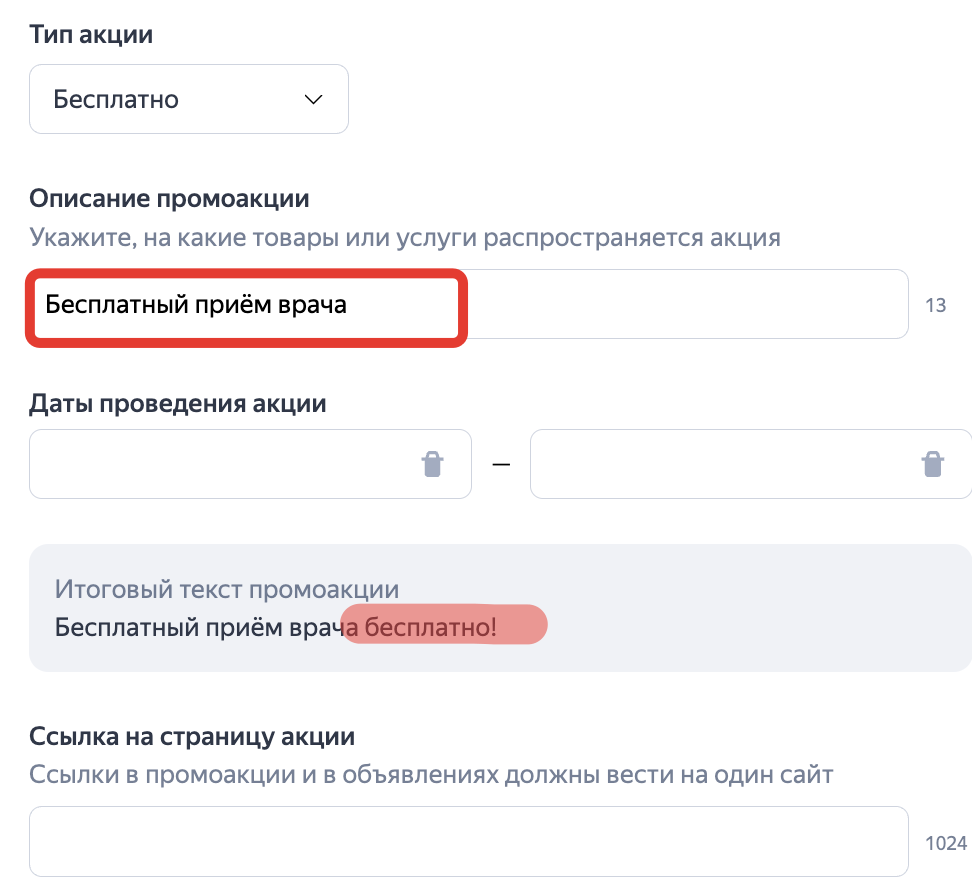Click the chevron arrow in the promo type selector
Image resolution: width=972 pixels, height=894 pixels.
(x=313, y=99)
